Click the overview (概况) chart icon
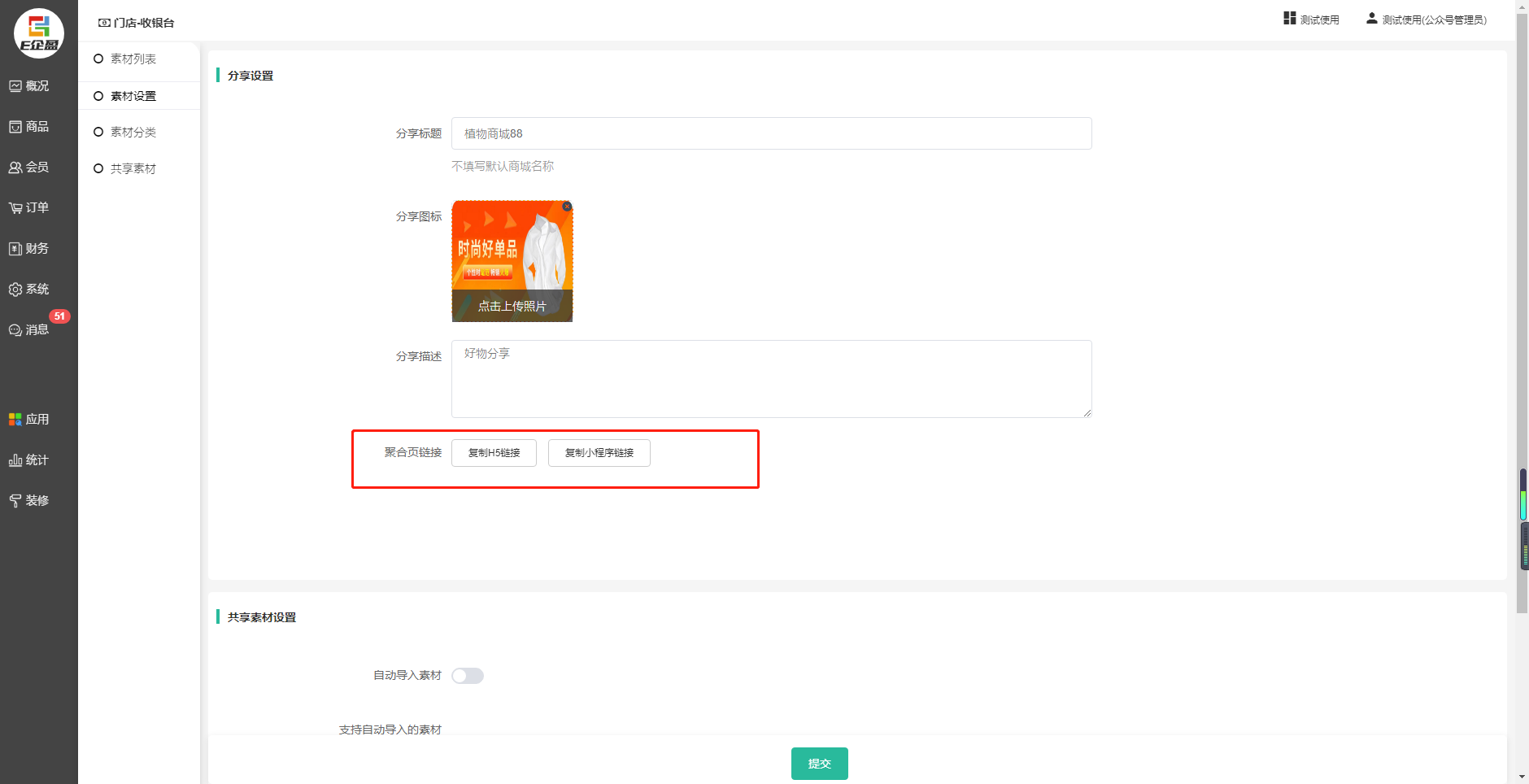The width and height of the screenshot is (1529, 784). pos(15,86)
